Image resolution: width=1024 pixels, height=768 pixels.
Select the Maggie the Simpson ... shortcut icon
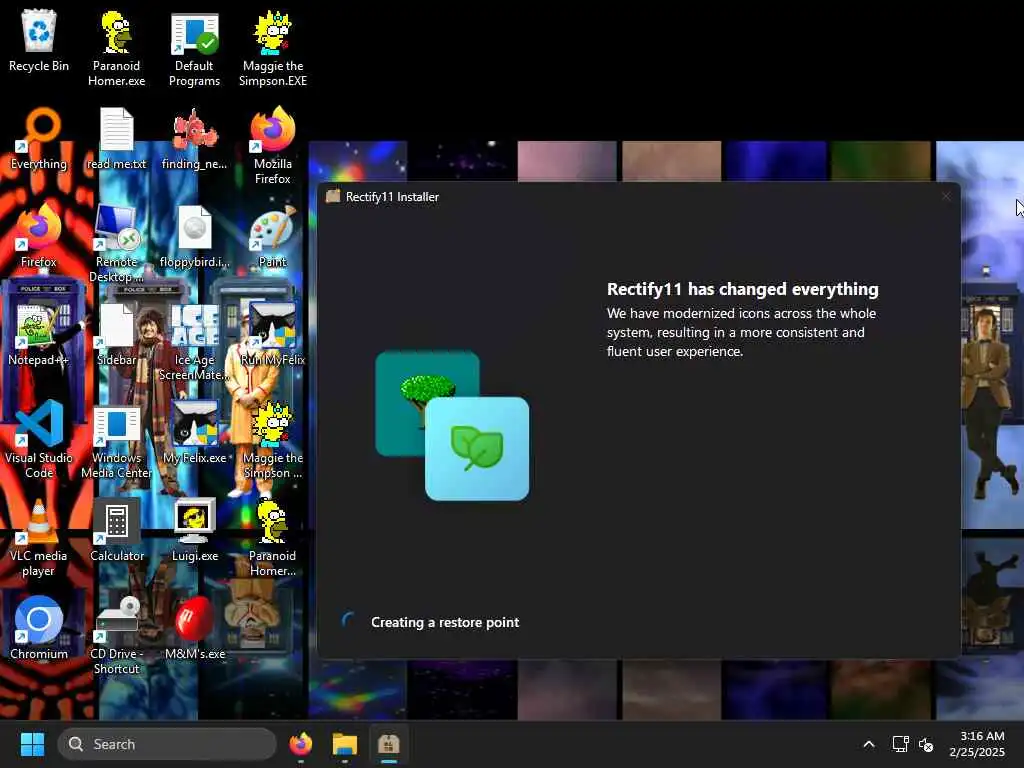tap(272, 440)
